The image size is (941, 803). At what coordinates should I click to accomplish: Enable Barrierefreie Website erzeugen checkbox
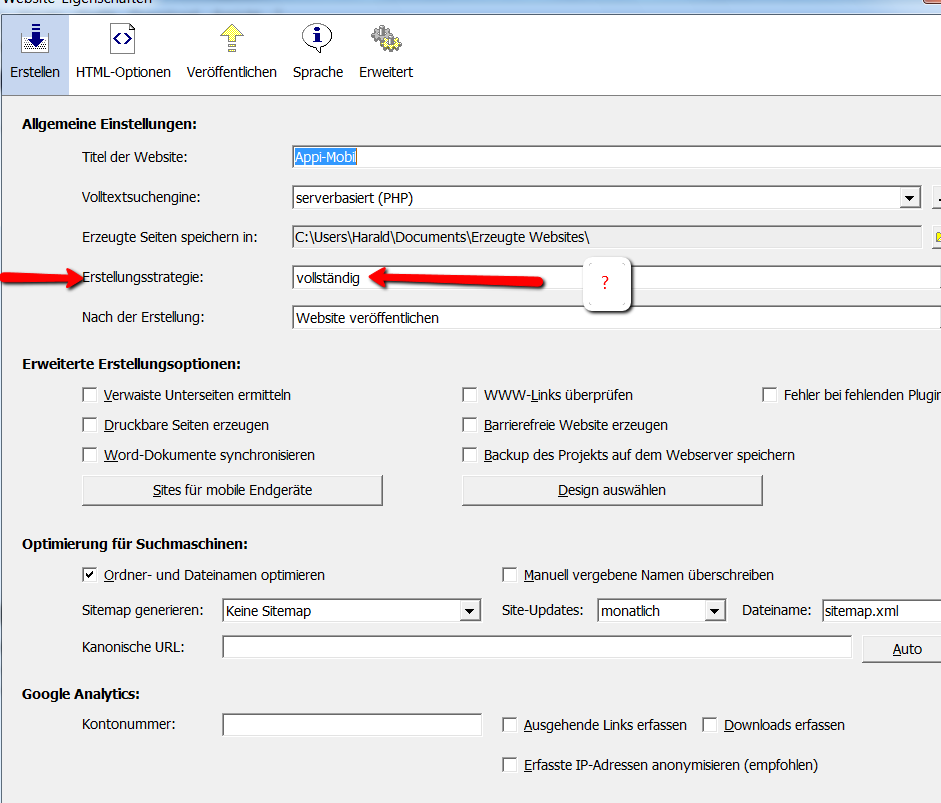[470, 425]
